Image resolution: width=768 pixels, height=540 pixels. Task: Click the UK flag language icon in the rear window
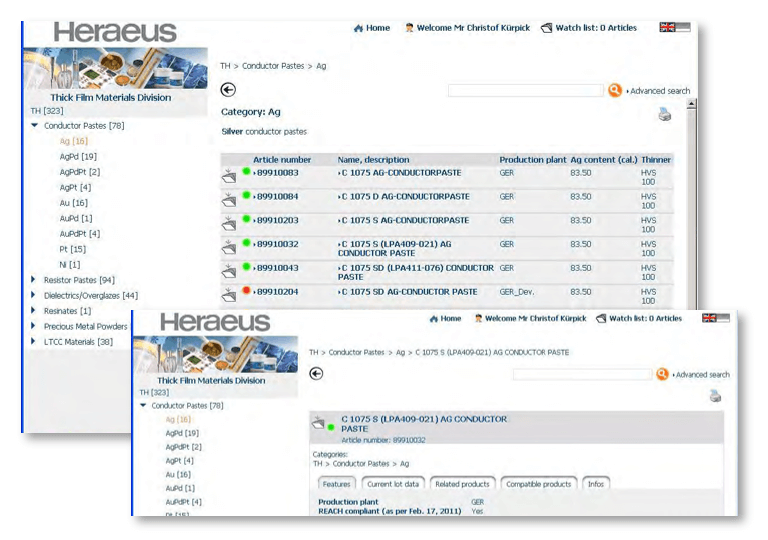coord(667,27)
